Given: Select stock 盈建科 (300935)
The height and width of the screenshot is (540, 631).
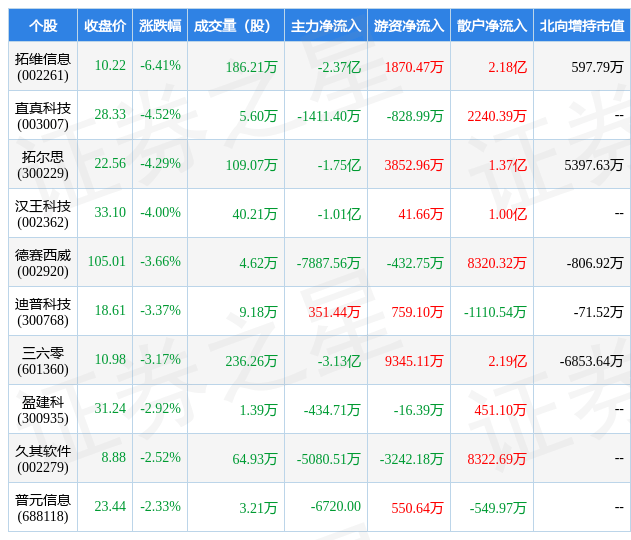Looking at the screenshot, I should click(x=43, y=410).
